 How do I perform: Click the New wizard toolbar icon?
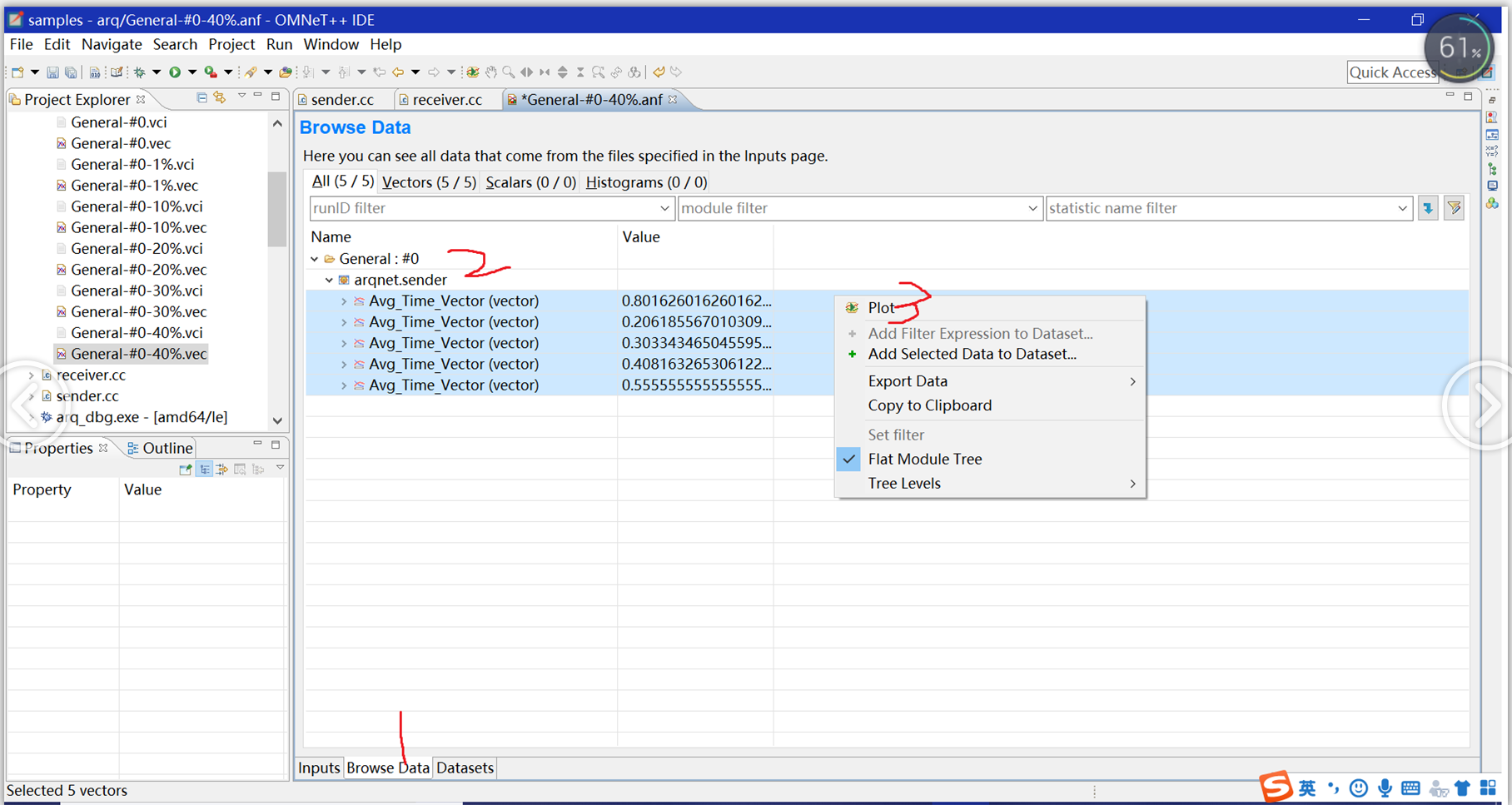pos(17,72)
